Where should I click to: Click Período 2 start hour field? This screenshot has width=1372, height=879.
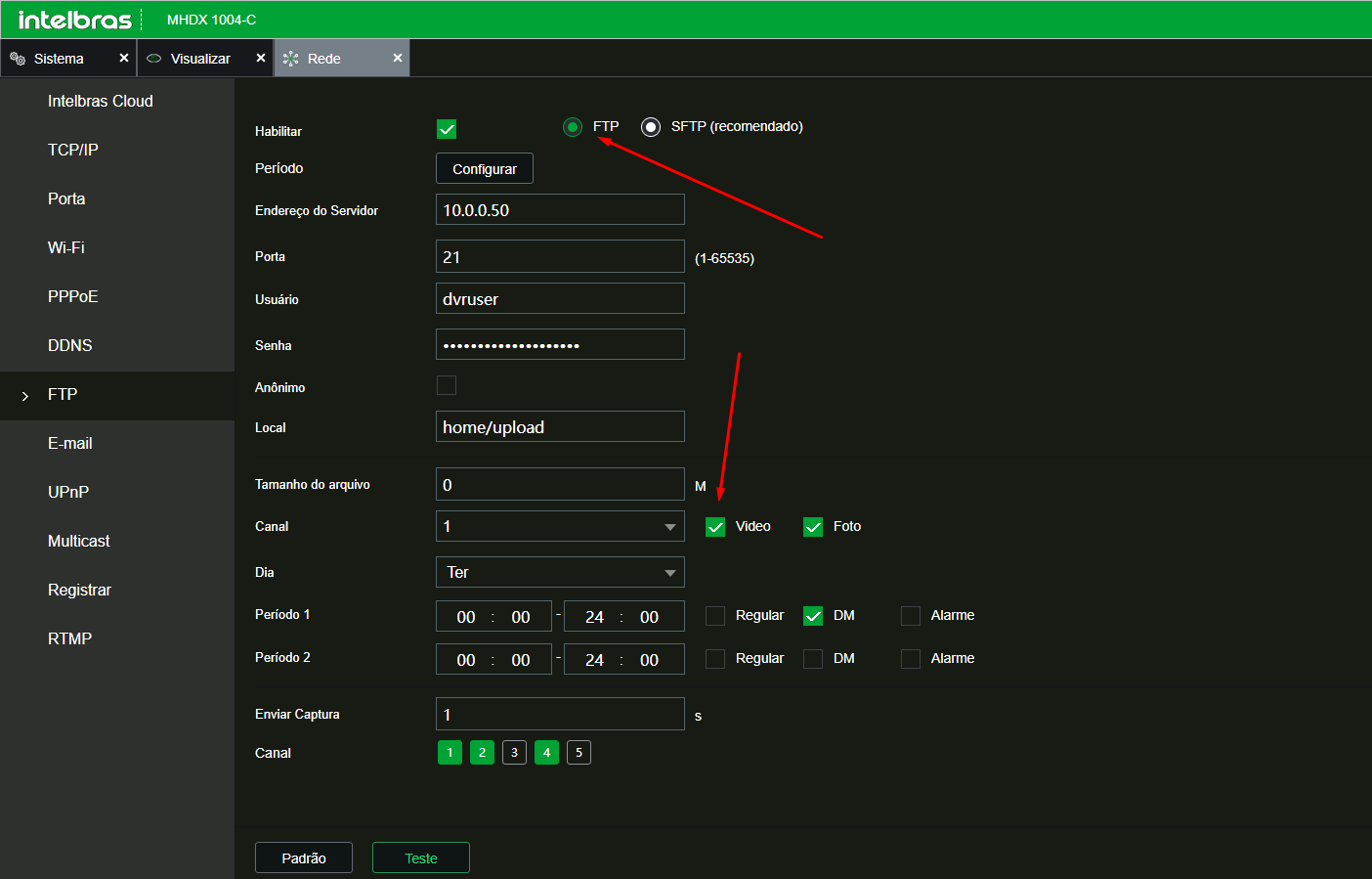click(x=466, y=660)
